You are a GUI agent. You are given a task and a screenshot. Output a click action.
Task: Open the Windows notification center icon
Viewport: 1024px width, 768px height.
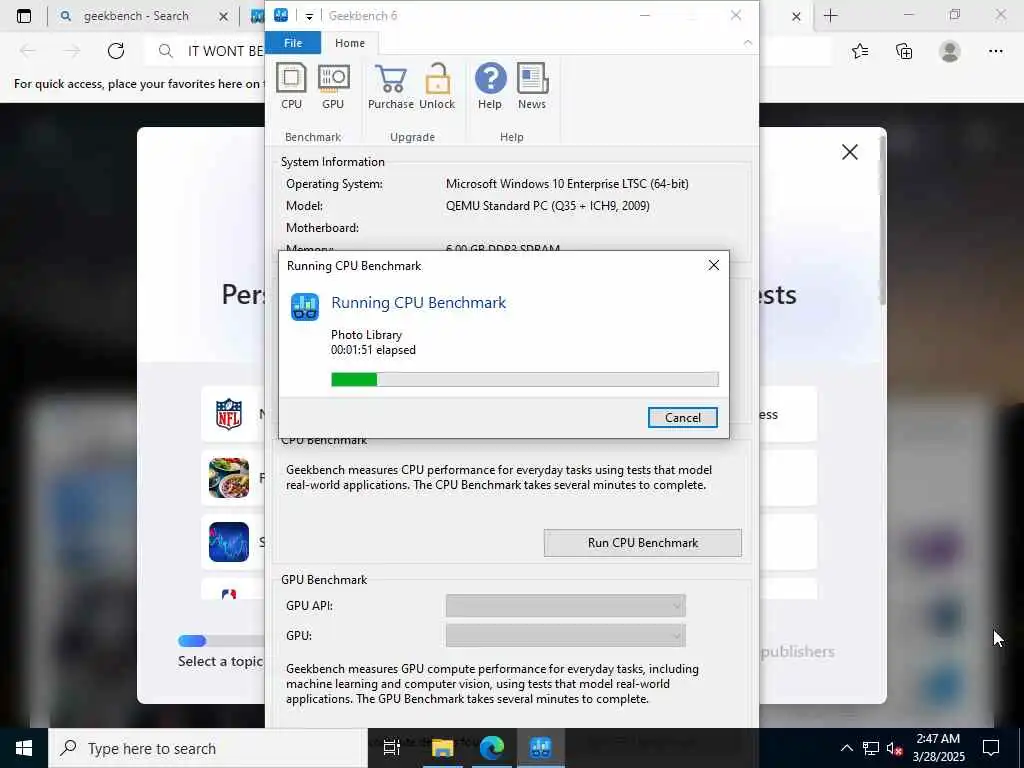coord(991,748)
